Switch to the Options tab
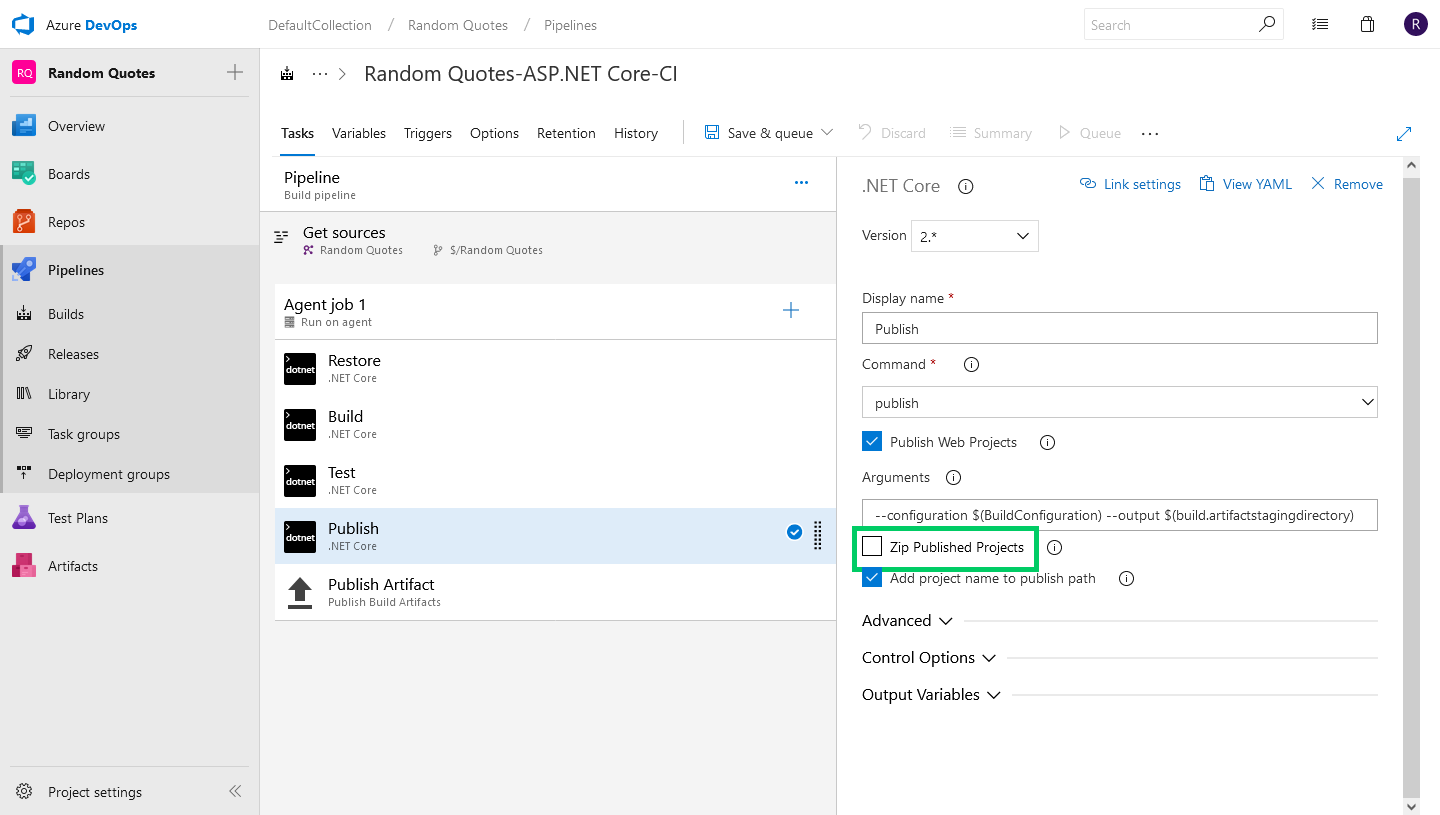This screenshot has width=1440, height=815. [494, 133]
